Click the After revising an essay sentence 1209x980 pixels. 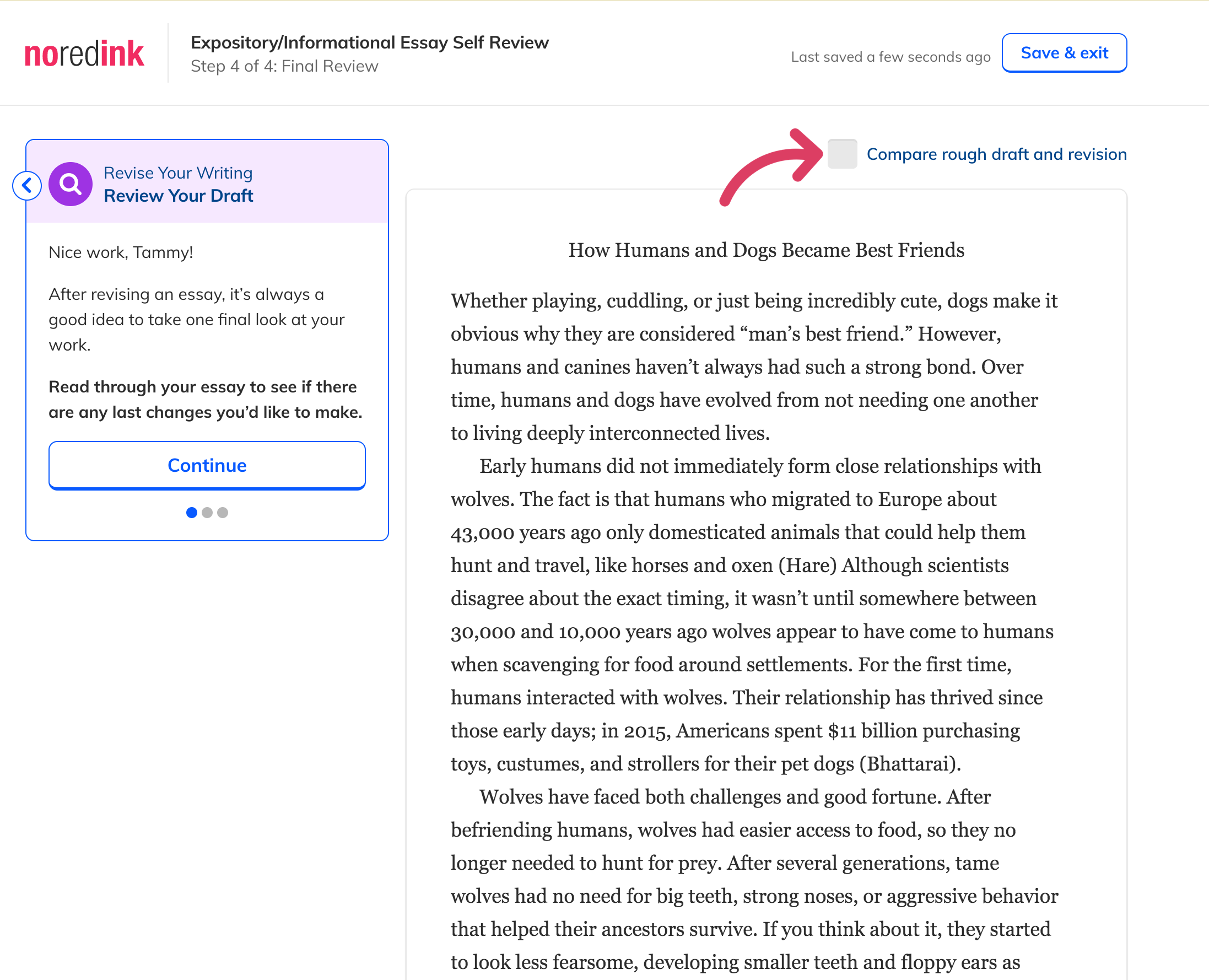(196, 320)
